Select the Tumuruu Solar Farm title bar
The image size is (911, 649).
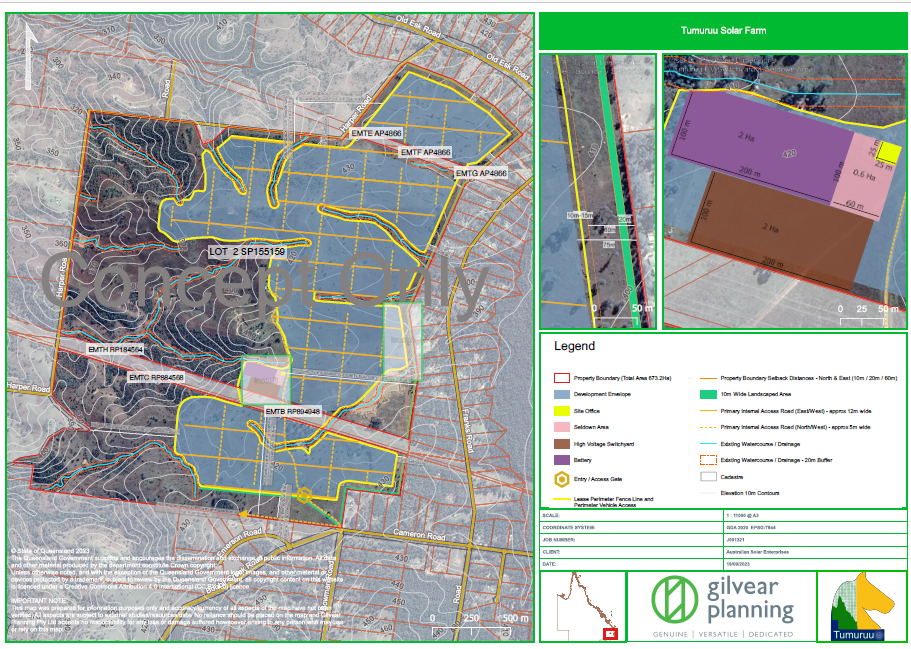(725, 31)
